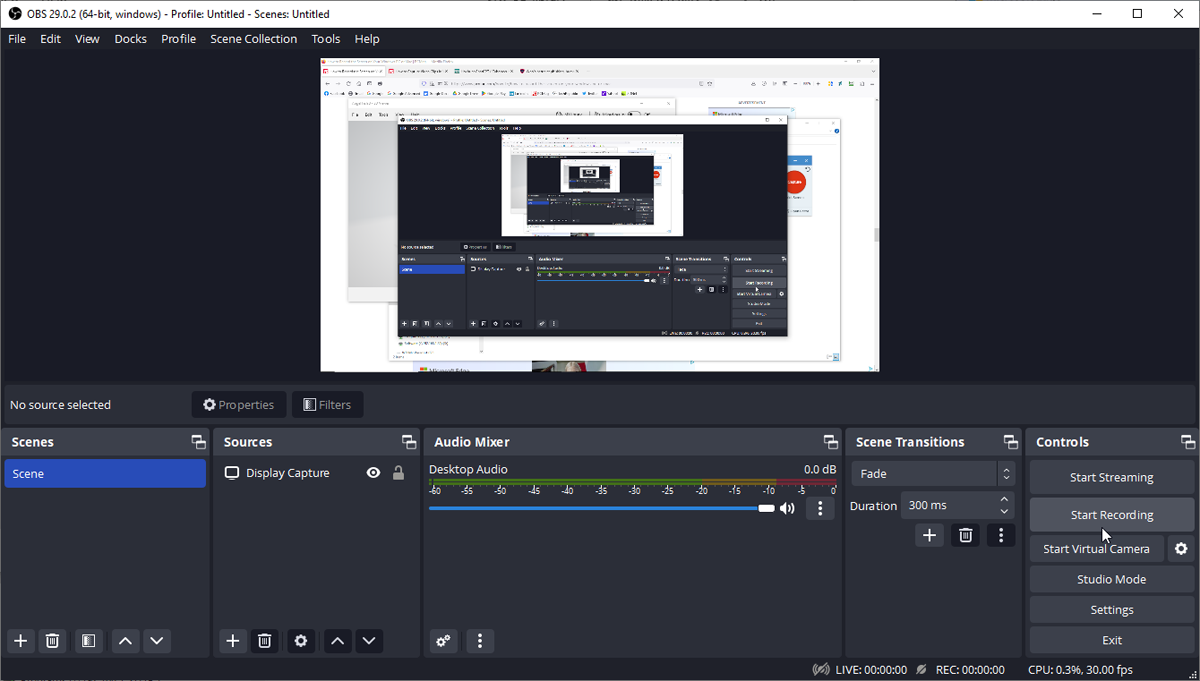The image size is (1200, 681).
Task: Open the Docks menu
Action: 130,39
